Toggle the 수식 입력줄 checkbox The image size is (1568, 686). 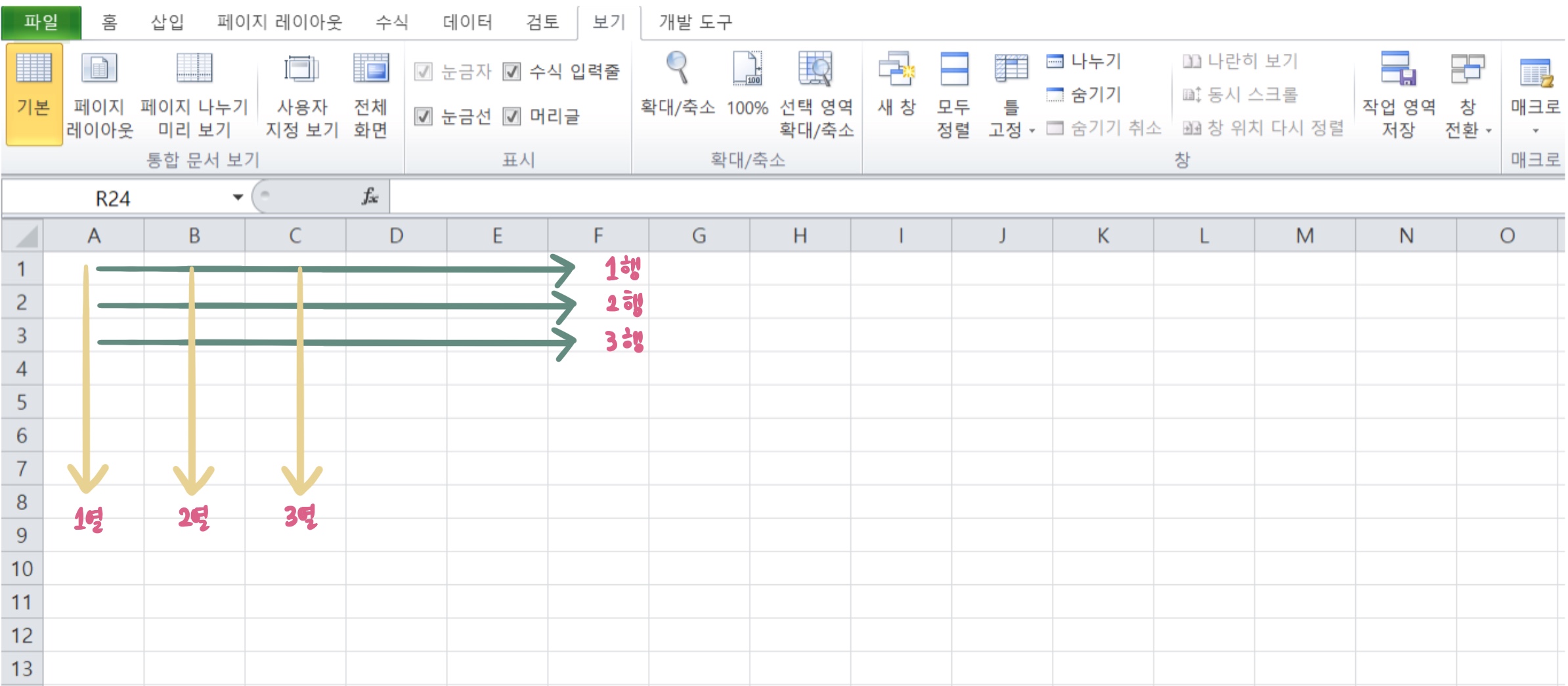pos(512,71)
